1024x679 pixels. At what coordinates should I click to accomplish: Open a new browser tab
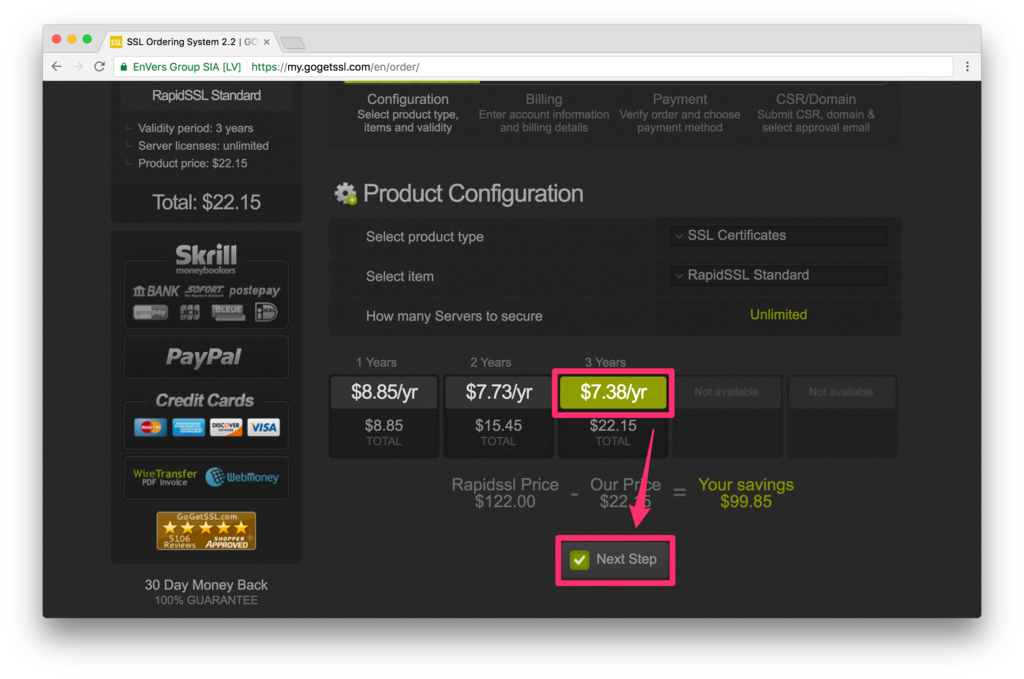pos(293,42)
